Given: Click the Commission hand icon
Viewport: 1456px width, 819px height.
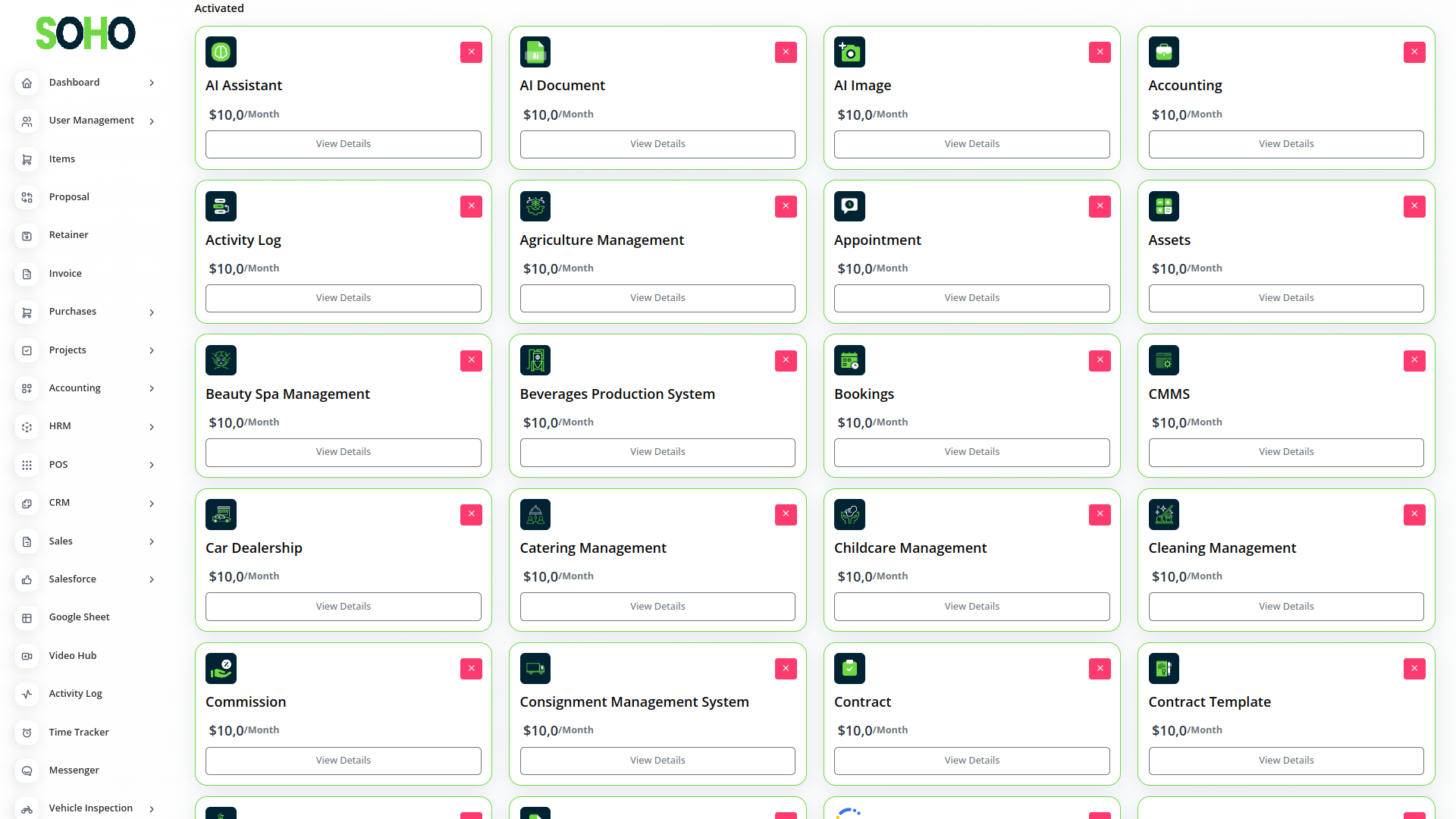Looking at the screenshot, I should click(x=221, y=669).
